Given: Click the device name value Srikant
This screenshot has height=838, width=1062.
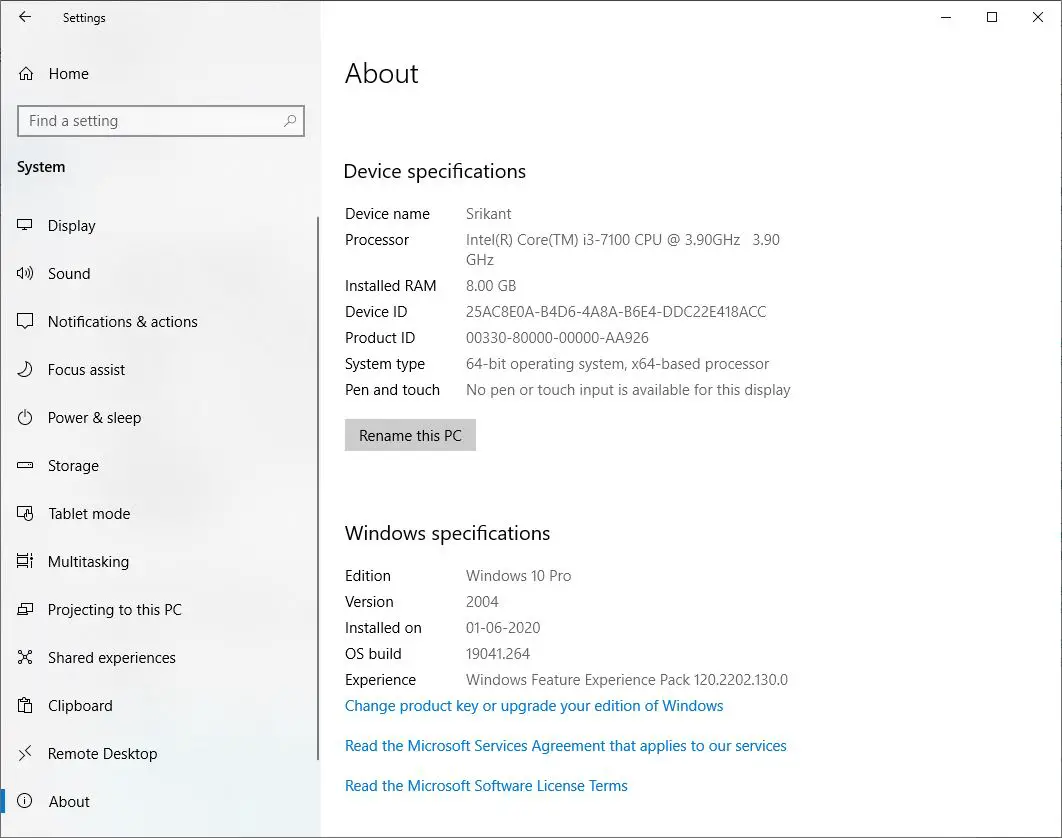Looking at the screenshot, I should tap(488, 214).
